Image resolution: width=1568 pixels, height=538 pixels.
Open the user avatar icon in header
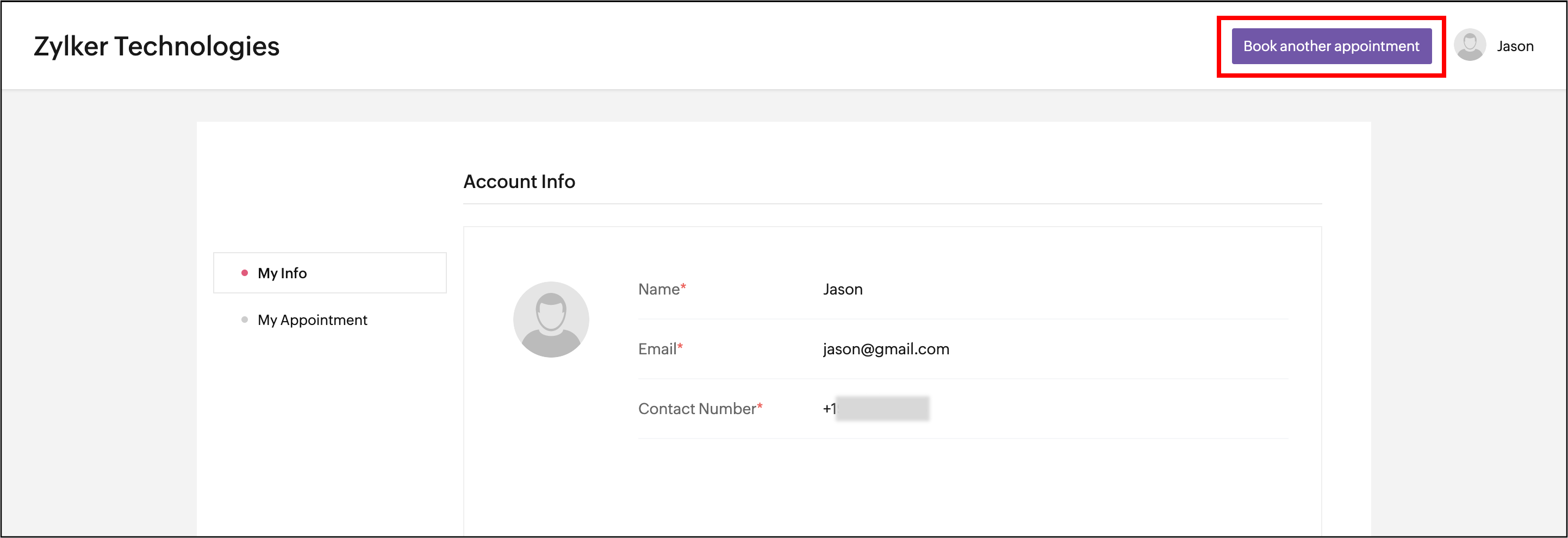point(1470,46)
